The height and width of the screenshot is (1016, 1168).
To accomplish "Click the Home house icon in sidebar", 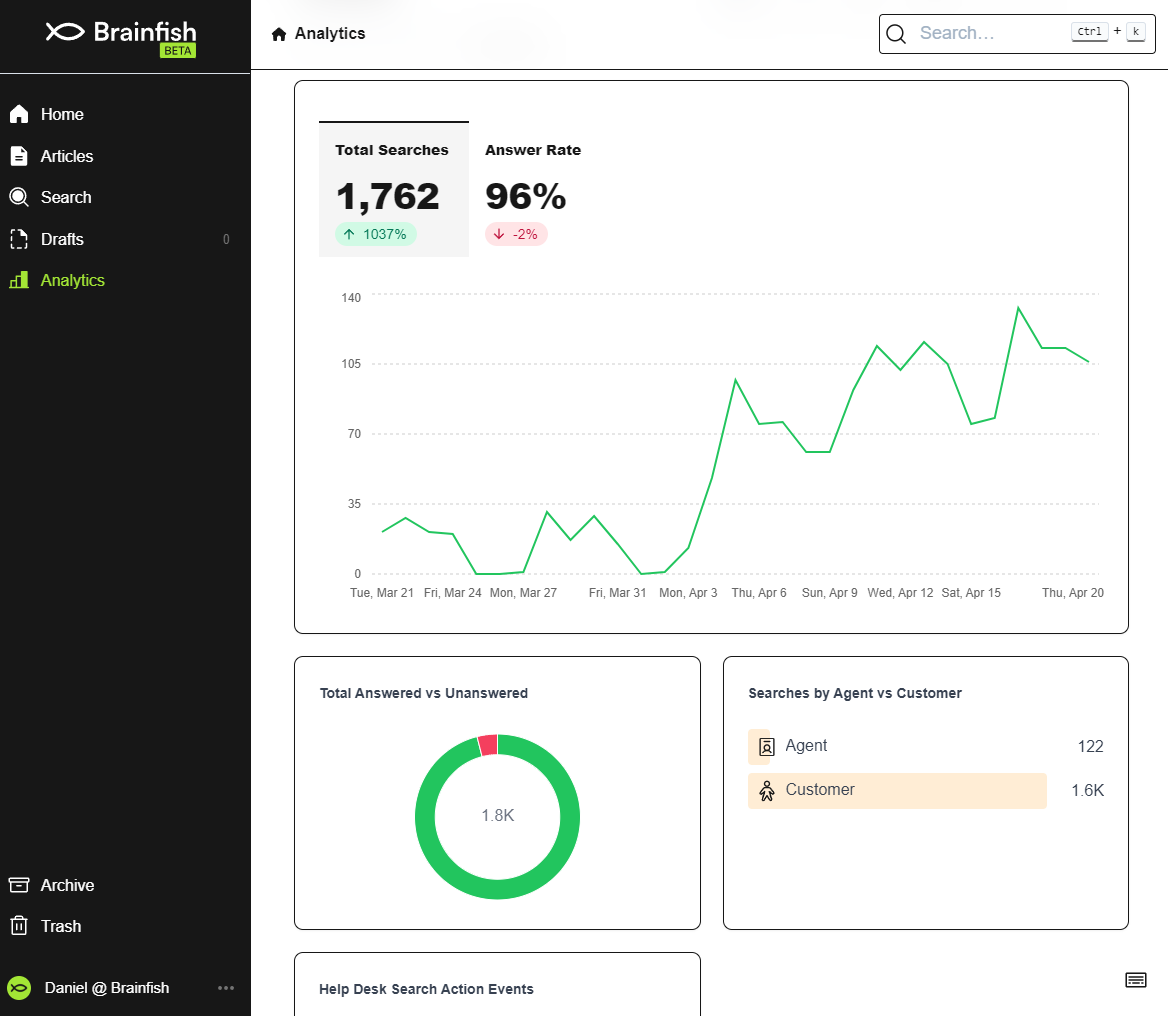I will [19, 114].
